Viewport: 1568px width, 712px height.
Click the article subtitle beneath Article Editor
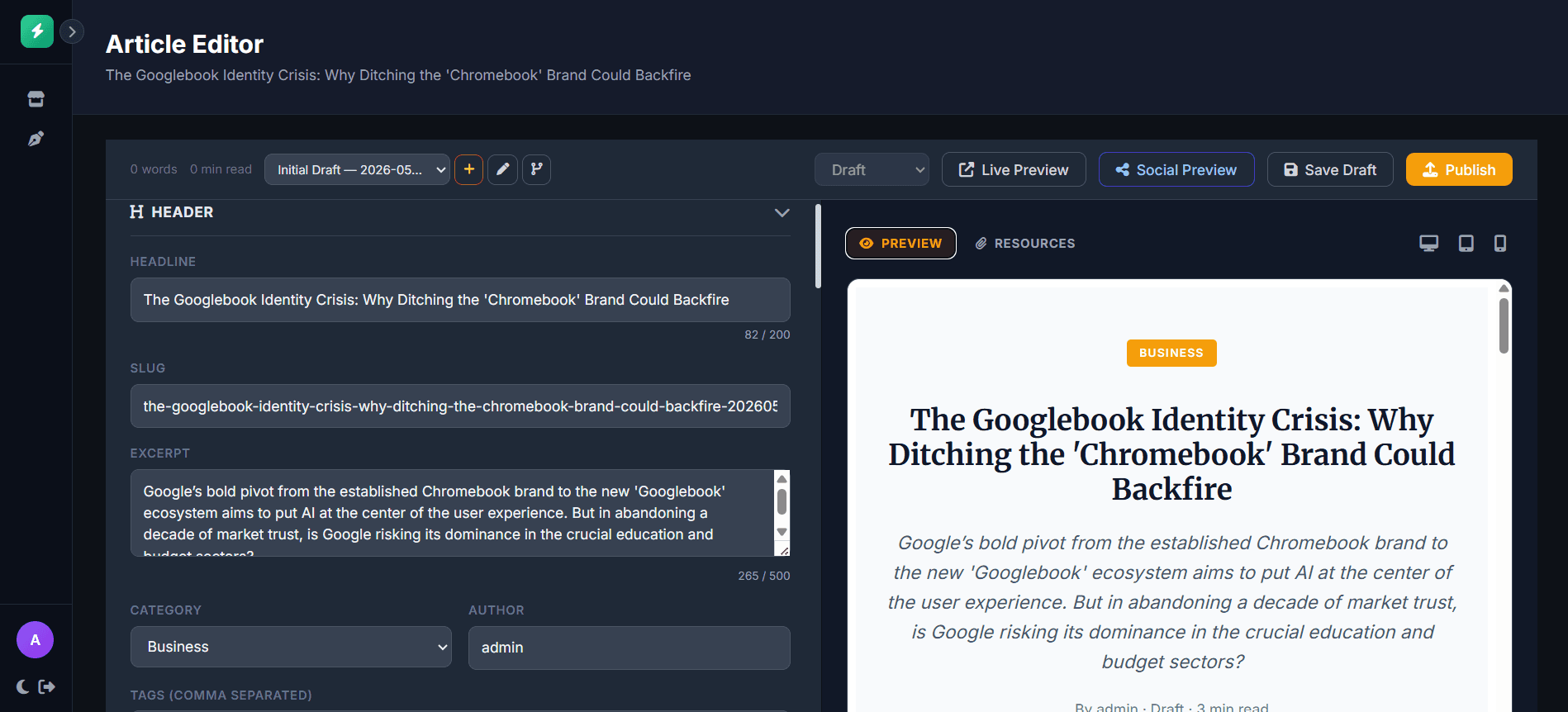(398, 75)
